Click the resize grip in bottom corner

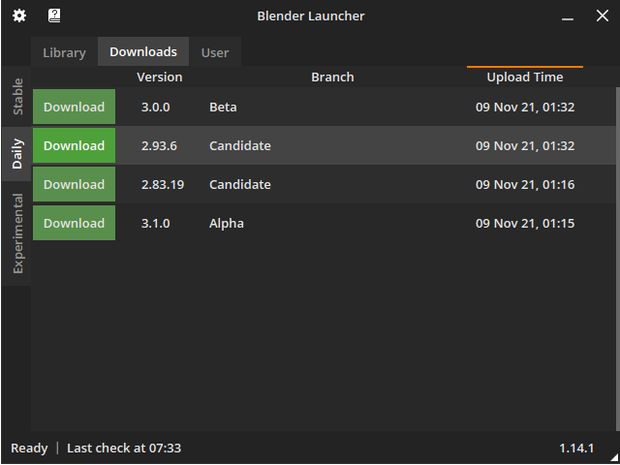point(614,459)
